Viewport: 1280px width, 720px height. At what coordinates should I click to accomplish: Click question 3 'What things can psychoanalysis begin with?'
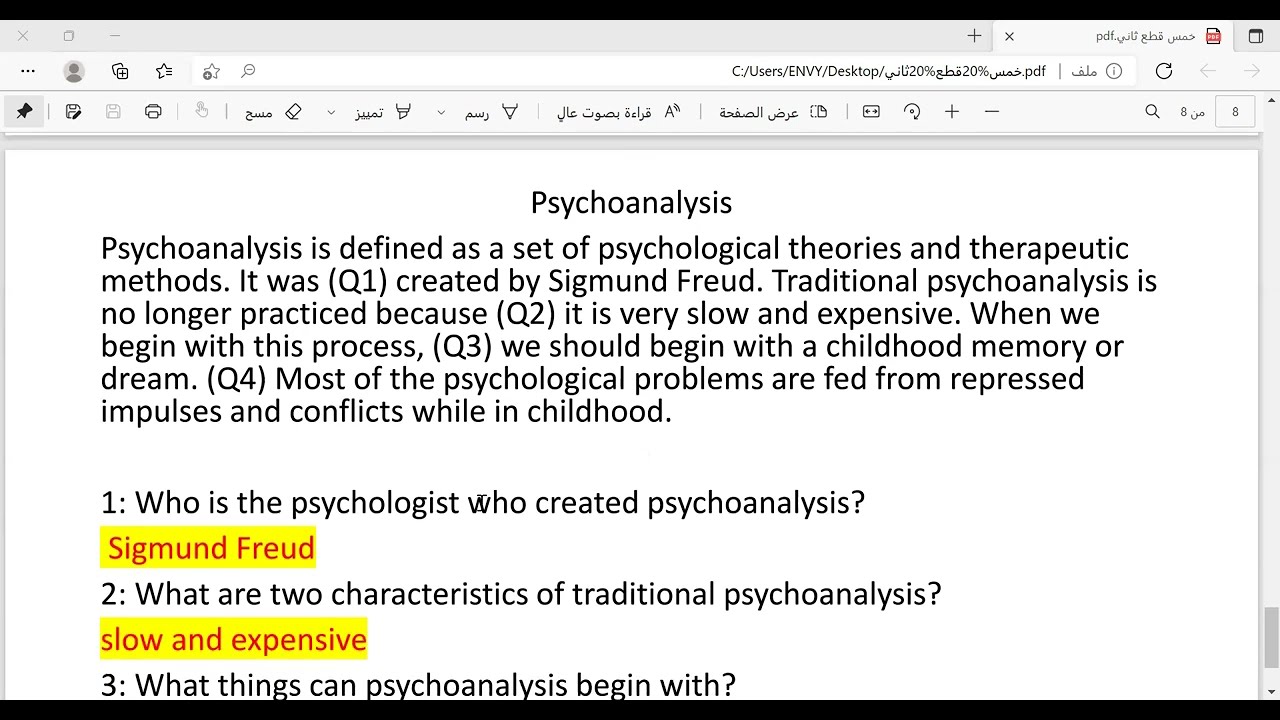tap(418, 685)
